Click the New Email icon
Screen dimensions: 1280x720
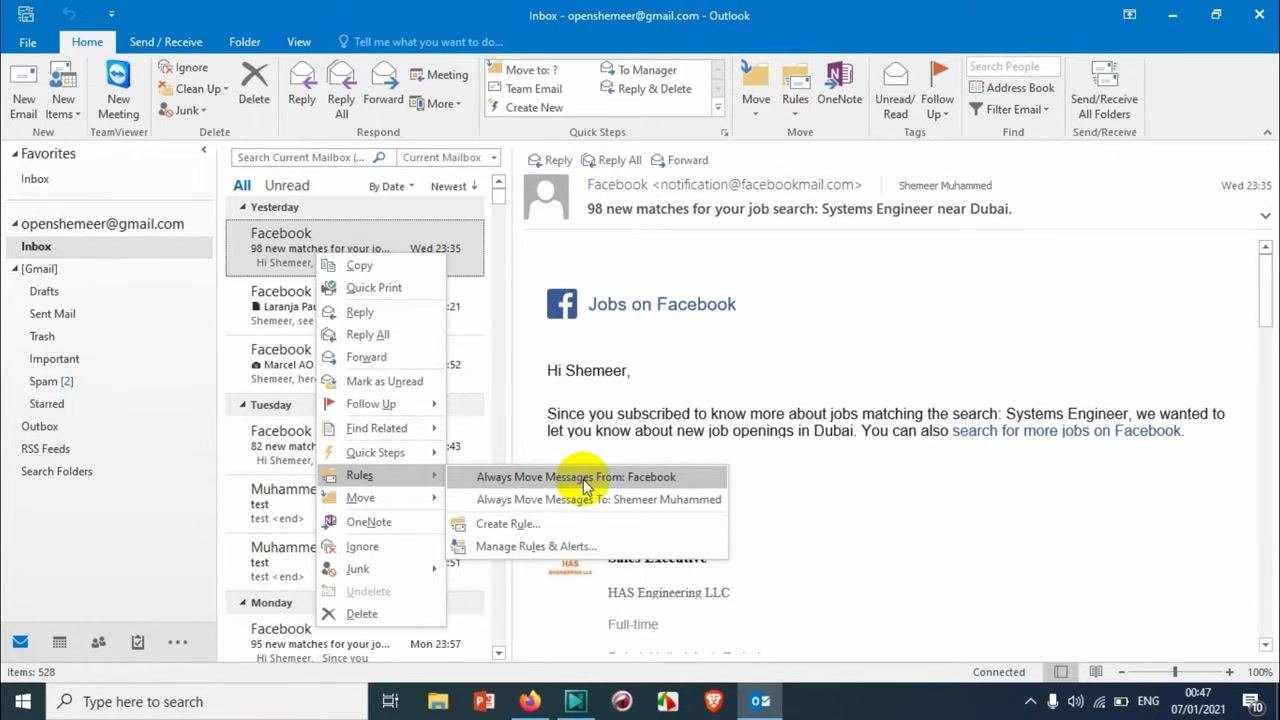24,90
